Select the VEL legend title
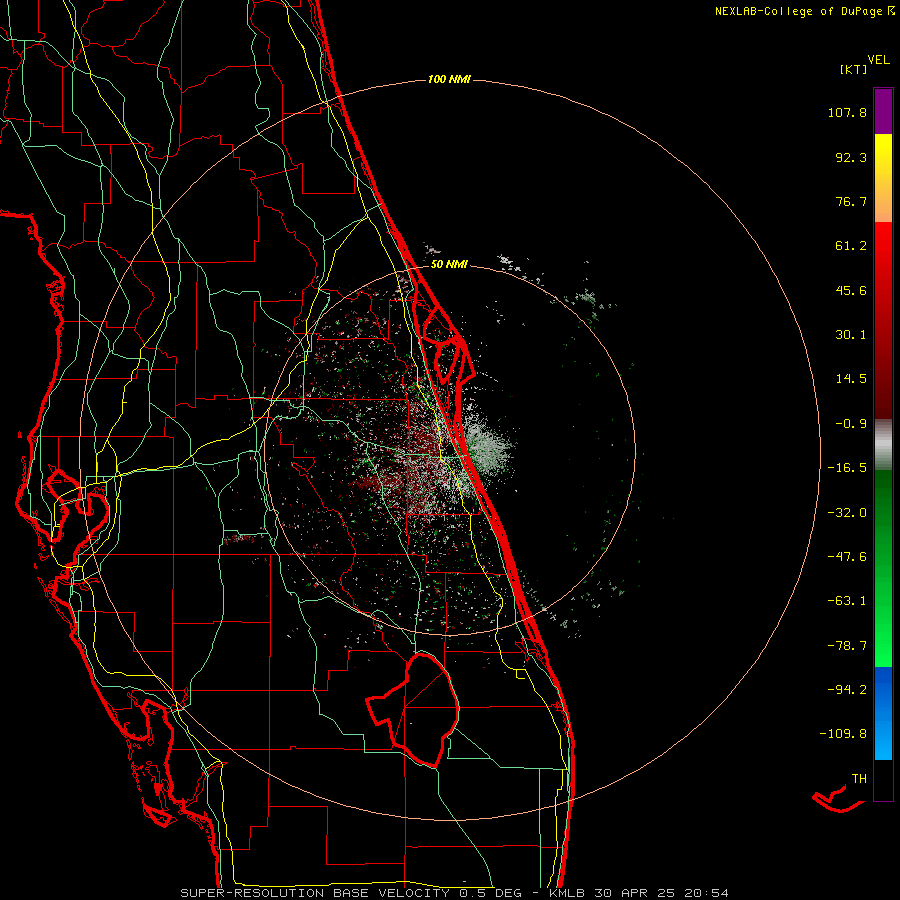This screenshot has width=900, height=900. point(878,59)
